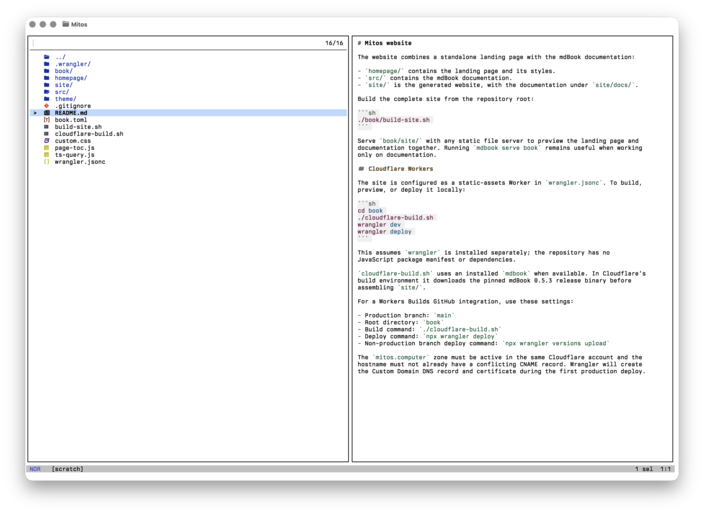Image resolution: width=704 pixels, height=514 pixels.
Task: Click the NOR mode indicator in status bar
Action: (35, 469)
